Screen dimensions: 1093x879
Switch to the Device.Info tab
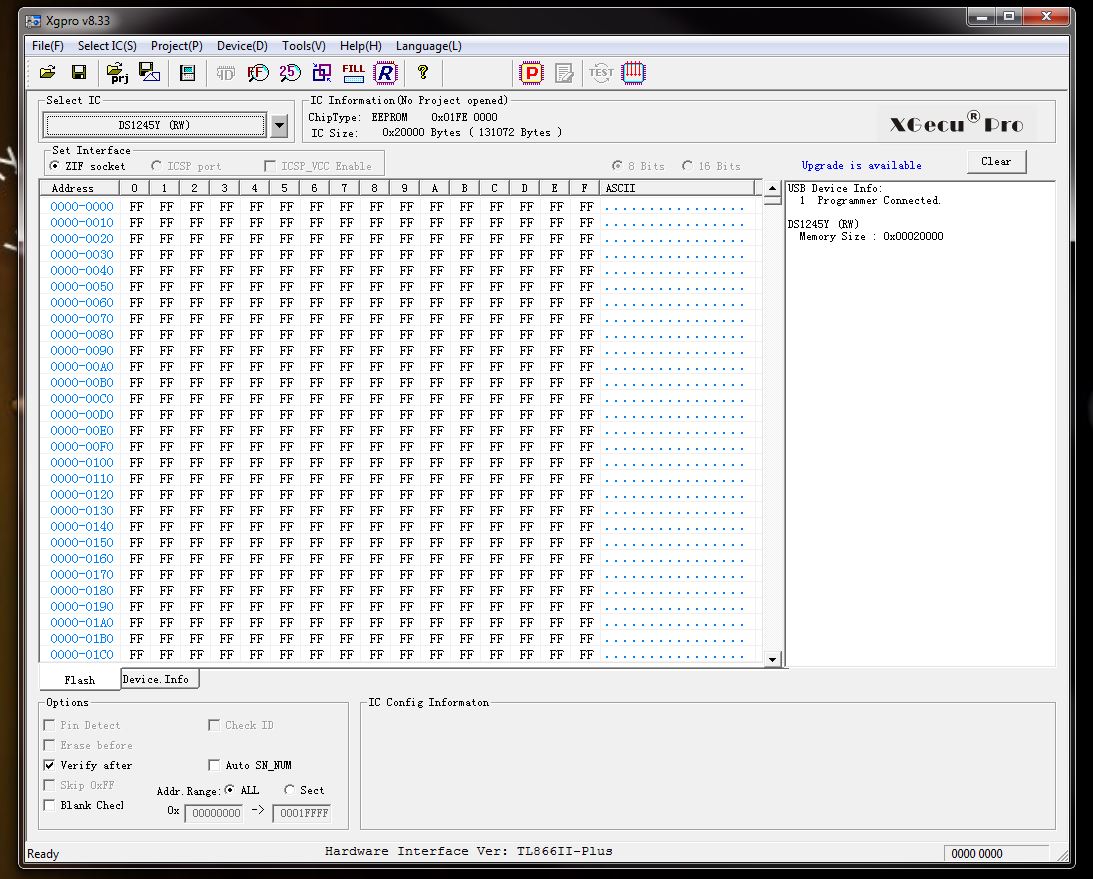[x=159, y=679]
